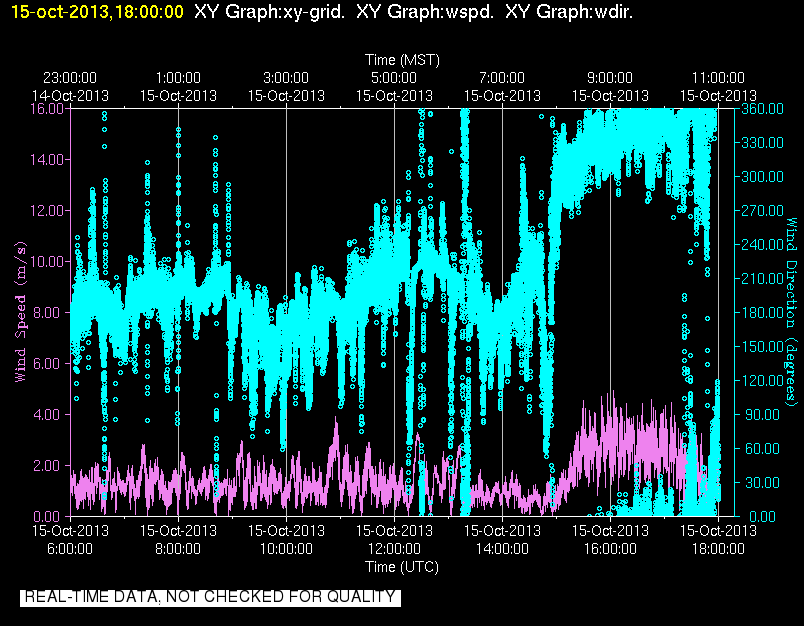Click the 23:00:00 14-Oct-2013 MST tick label
The image size is (804, 626).
pos(70,87)
